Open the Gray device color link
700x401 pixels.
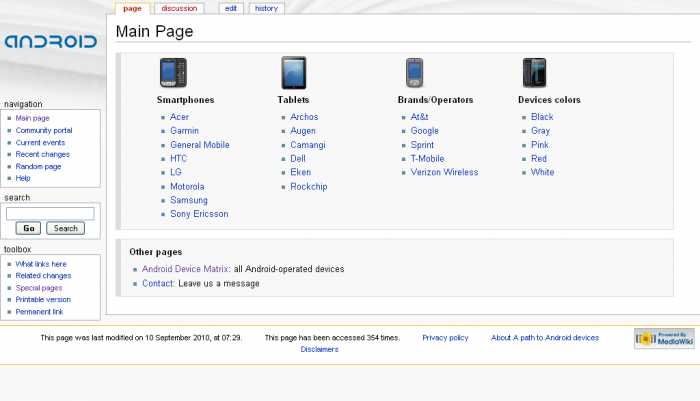540,131
